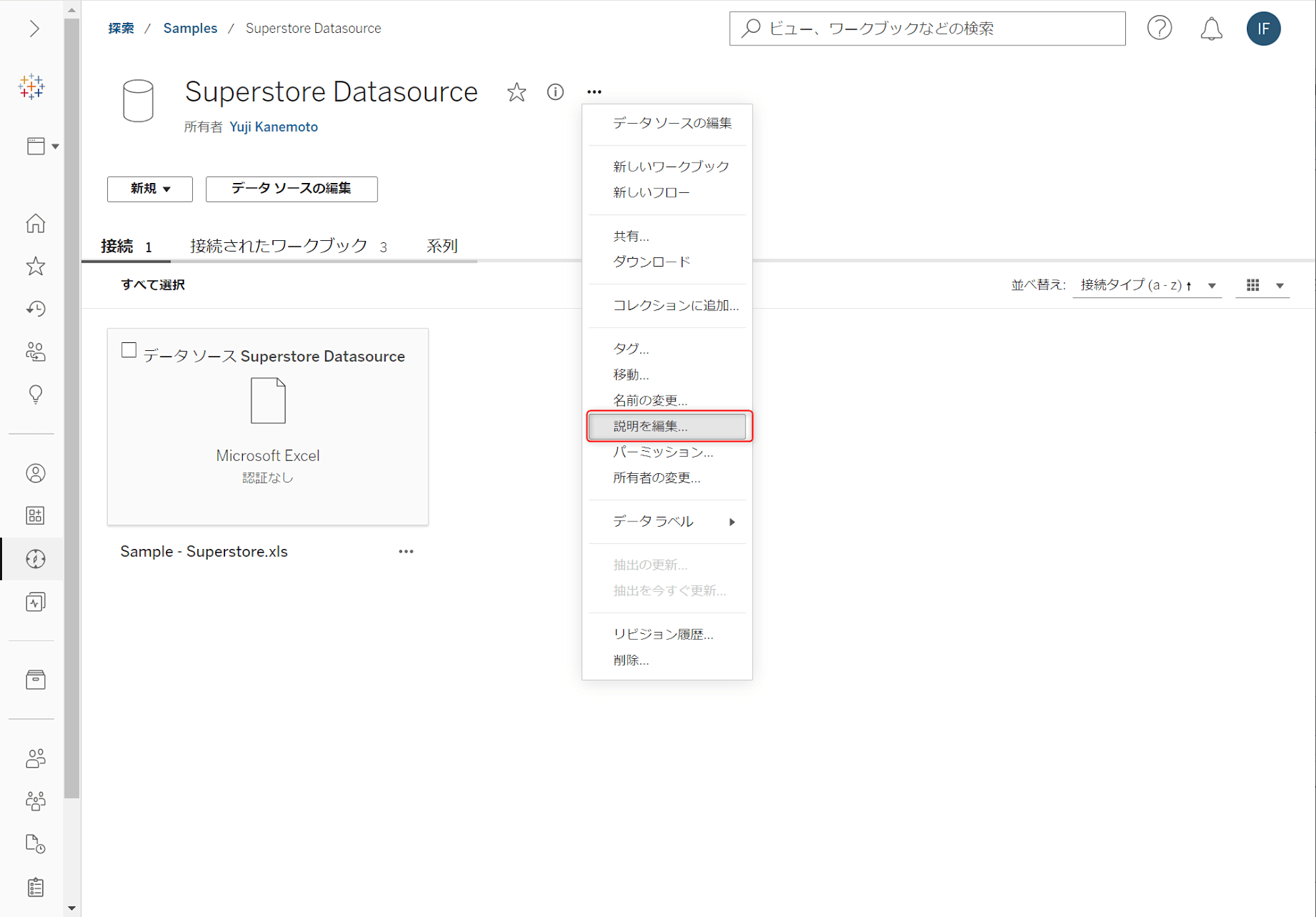Screen dimensions: 1316x917
Task: Choose 削除... menu item
Action: (667, 660)
